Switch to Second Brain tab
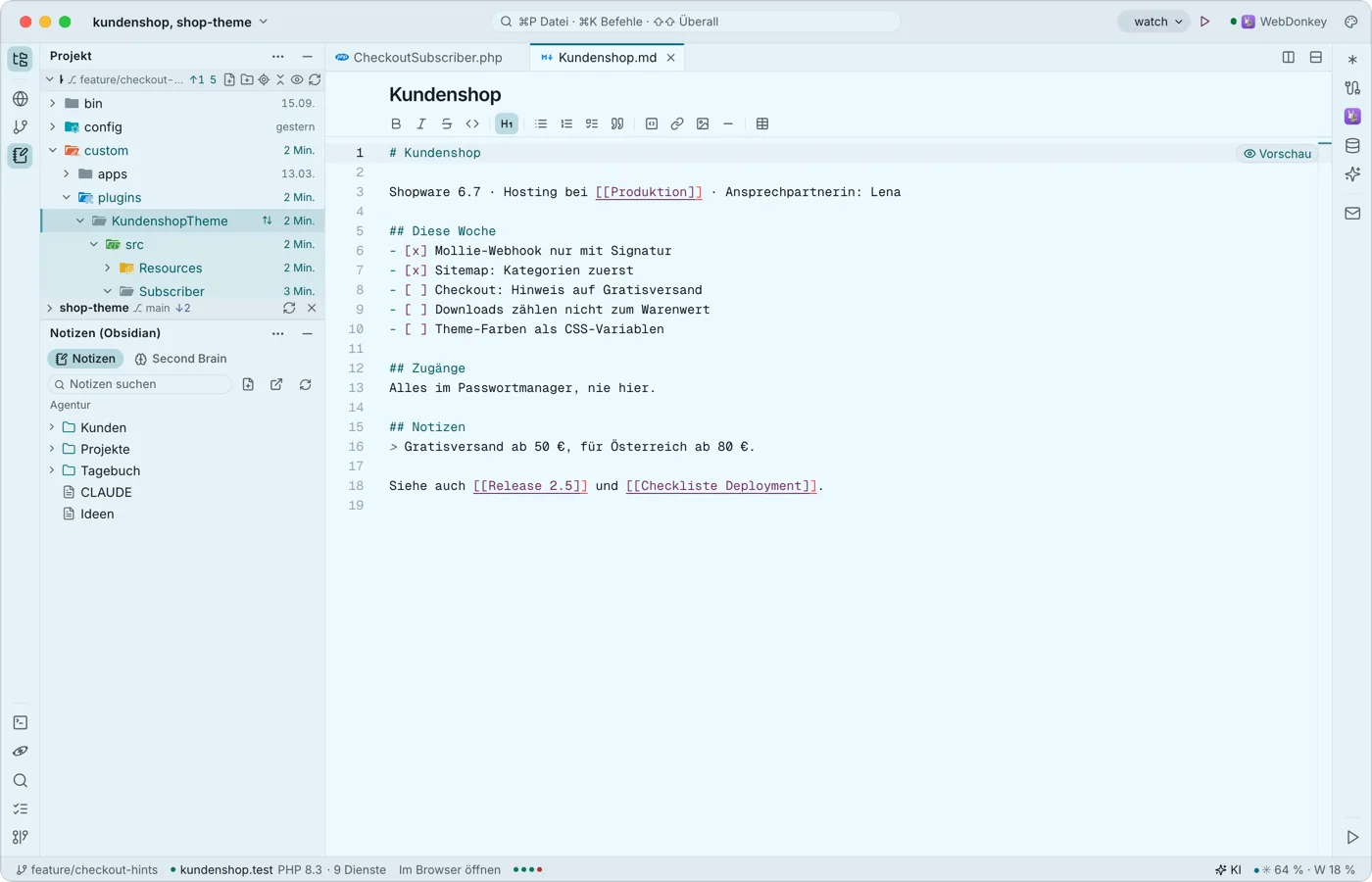This screenshot has width=1372, height=882. point(180,359)
